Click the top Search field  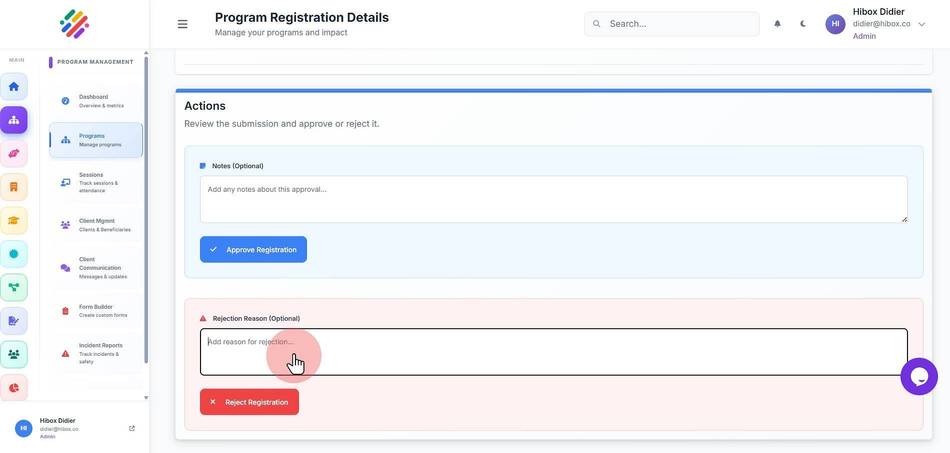(x=671, y=24)
